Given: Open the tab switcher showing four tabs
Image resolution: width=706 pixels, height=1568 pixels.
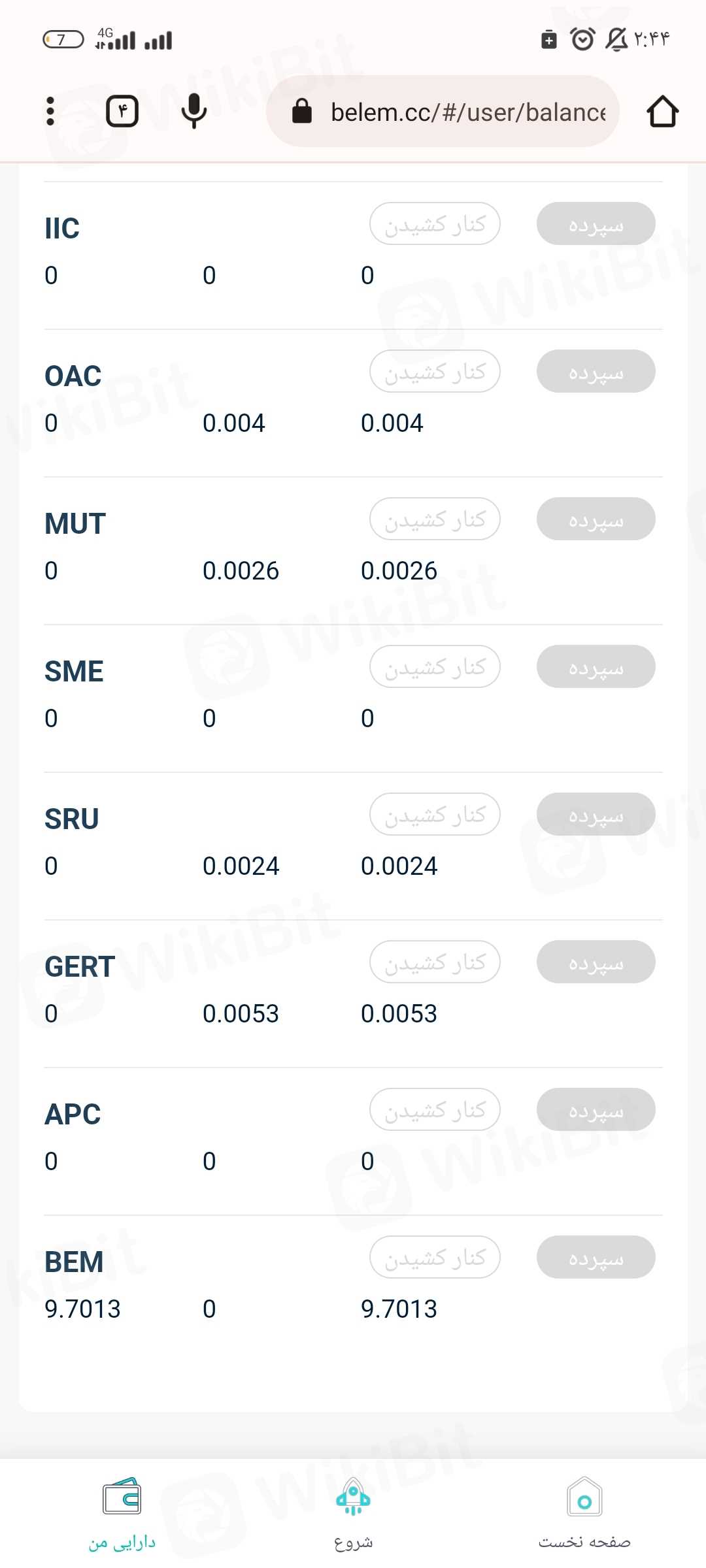Looking at the screenshot, I should point(122,111).
